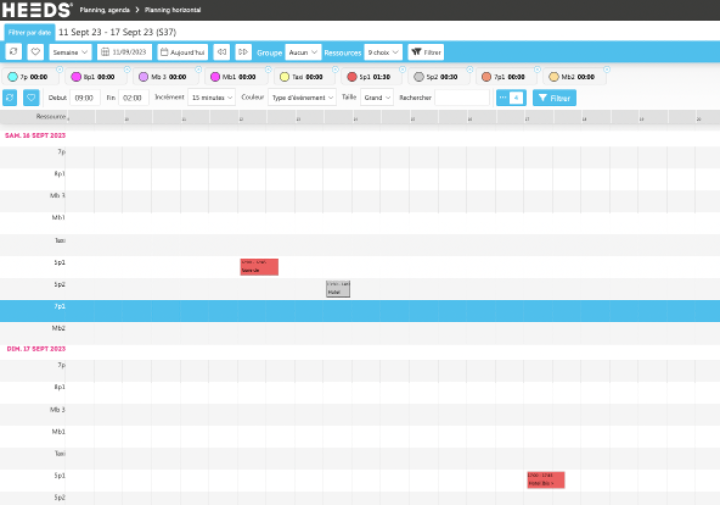This screenshot has width=720, height=506.
Task: Click the white heart favorite icon in top toolbar
Action: pos(35,52)
